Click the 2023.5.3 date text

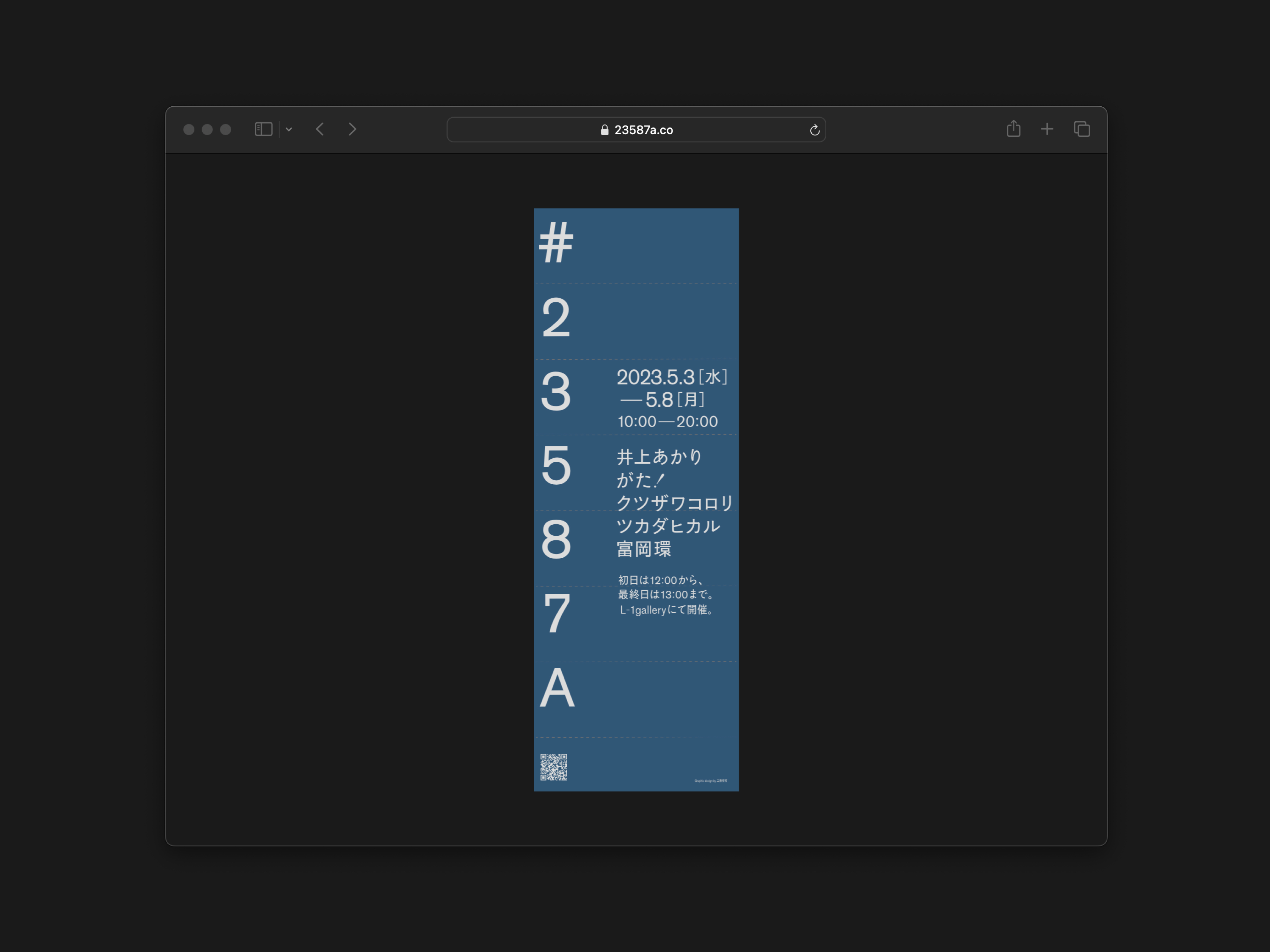coord(655,377)
